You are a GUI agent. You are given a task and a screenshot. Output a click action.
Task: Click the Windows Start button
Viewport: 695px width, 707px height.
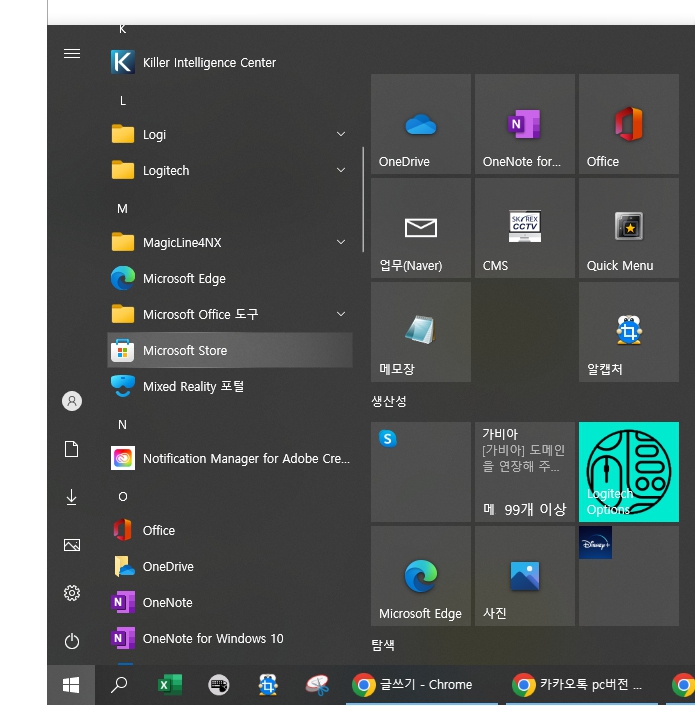(71, 685)
